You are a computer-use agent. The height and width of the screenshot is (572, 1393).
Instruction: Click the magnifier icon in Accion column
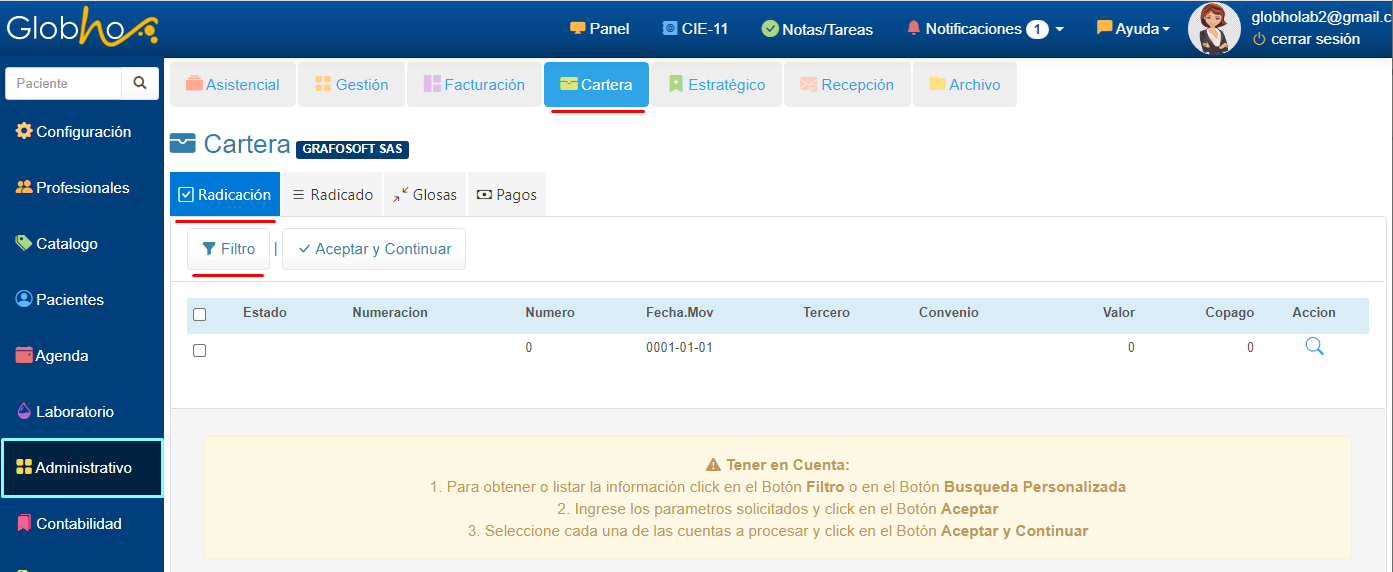click(1314, 347)
